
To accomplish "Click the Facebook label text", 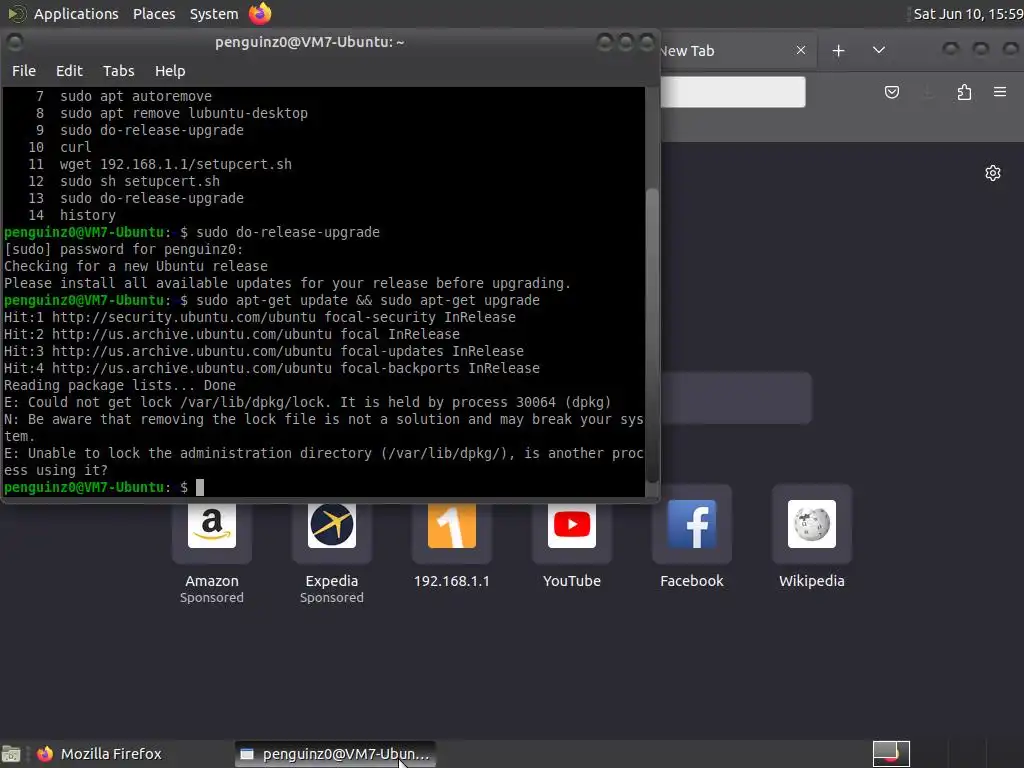I will point(692,581).
